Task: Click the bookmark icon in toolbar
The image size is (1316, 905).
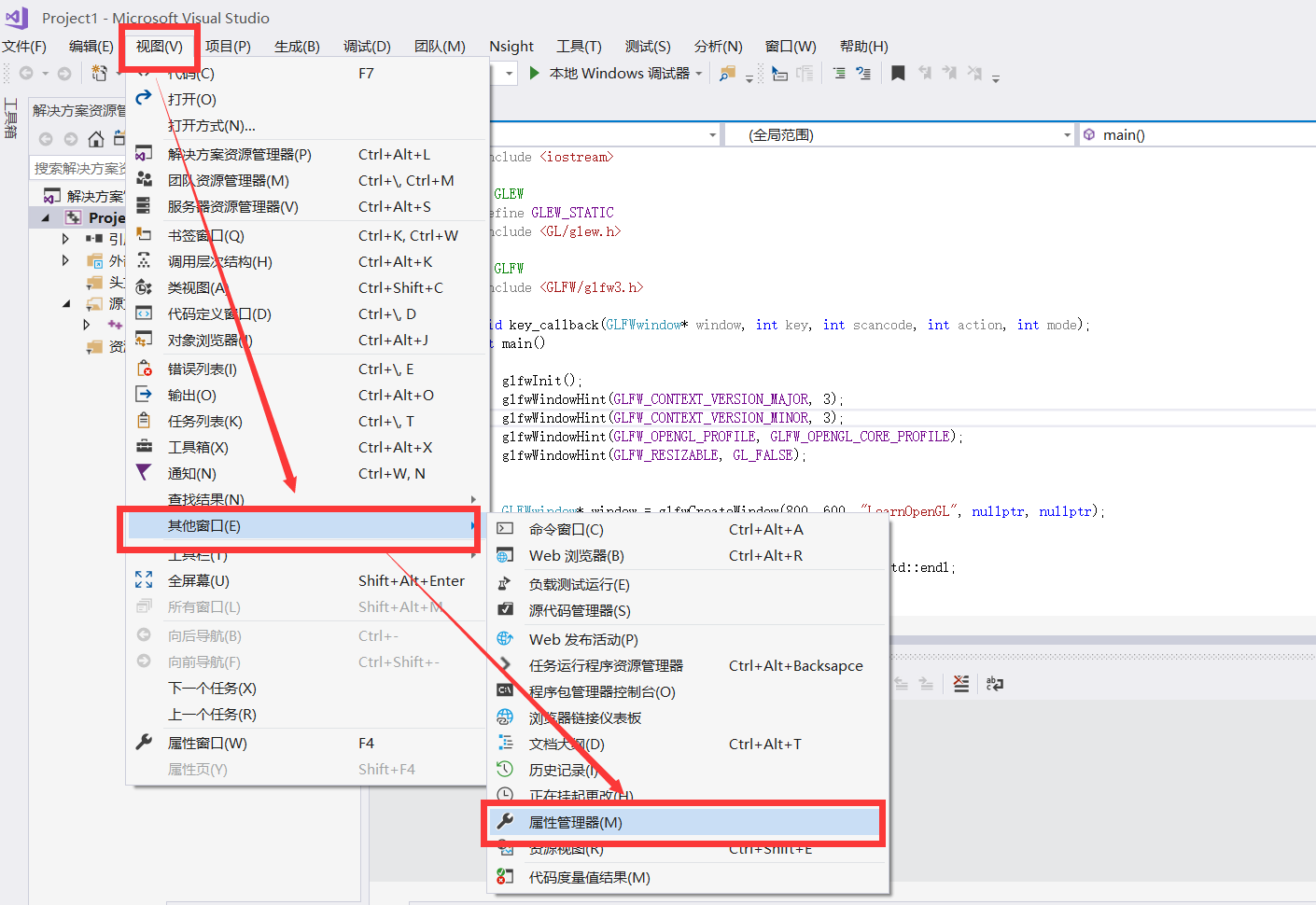Action: coord(898,73)
